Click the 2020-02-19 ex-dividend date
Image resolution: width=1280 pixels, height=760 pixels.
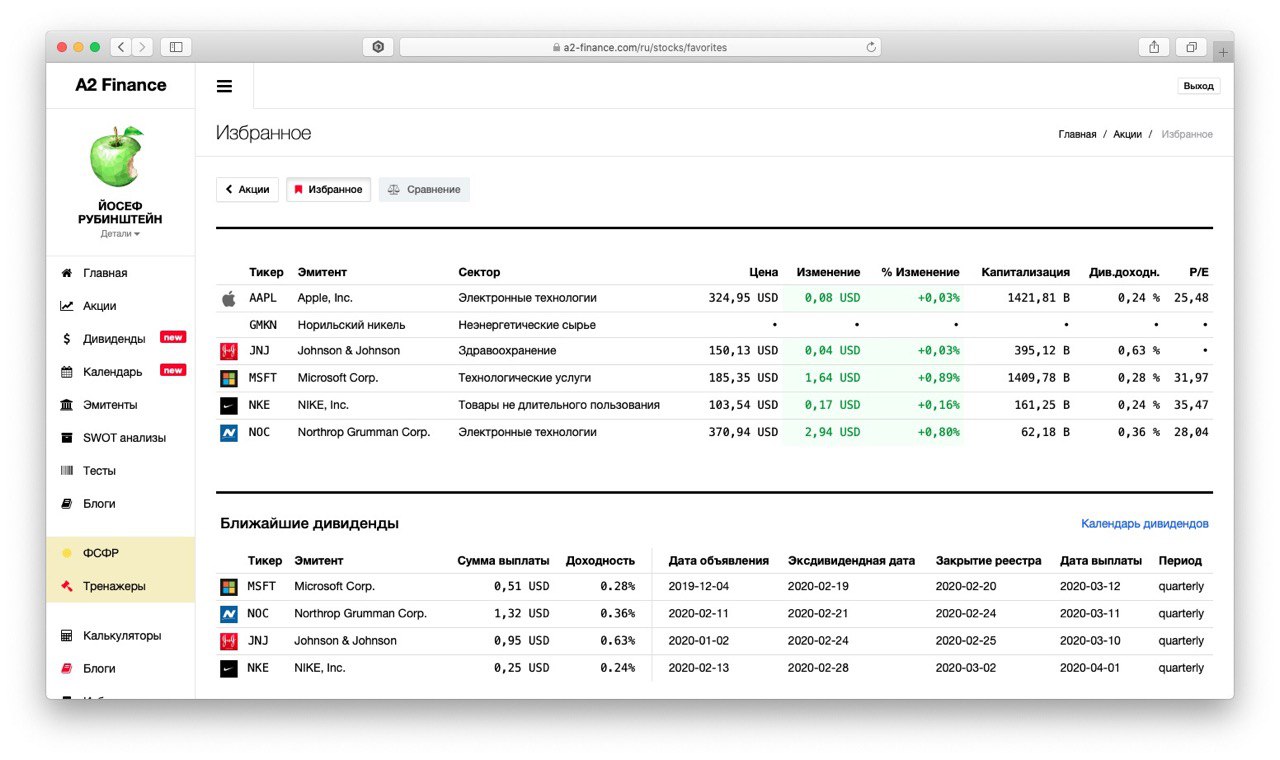818,587
